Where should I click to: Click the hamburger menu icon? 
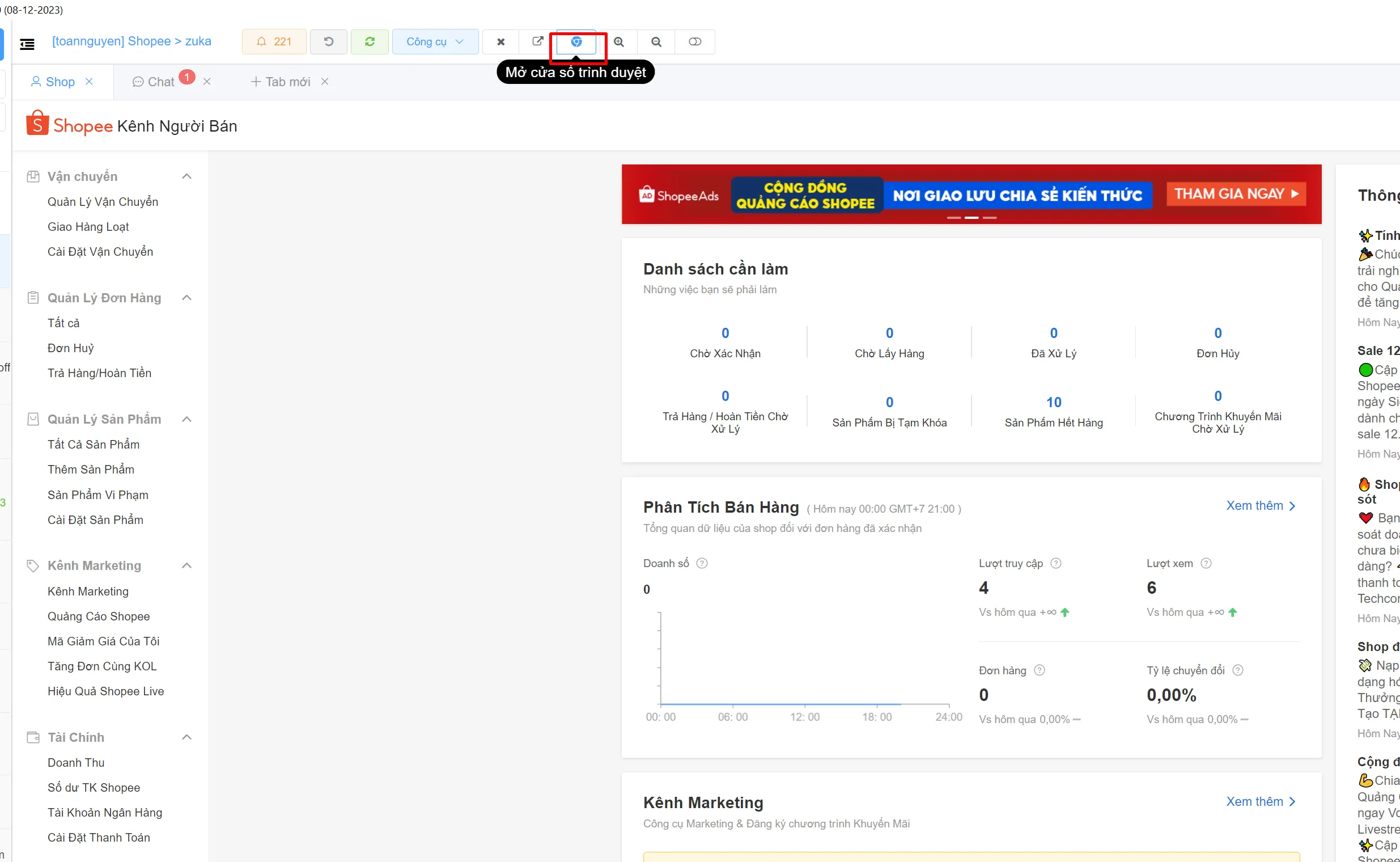[x=27, y=43]
